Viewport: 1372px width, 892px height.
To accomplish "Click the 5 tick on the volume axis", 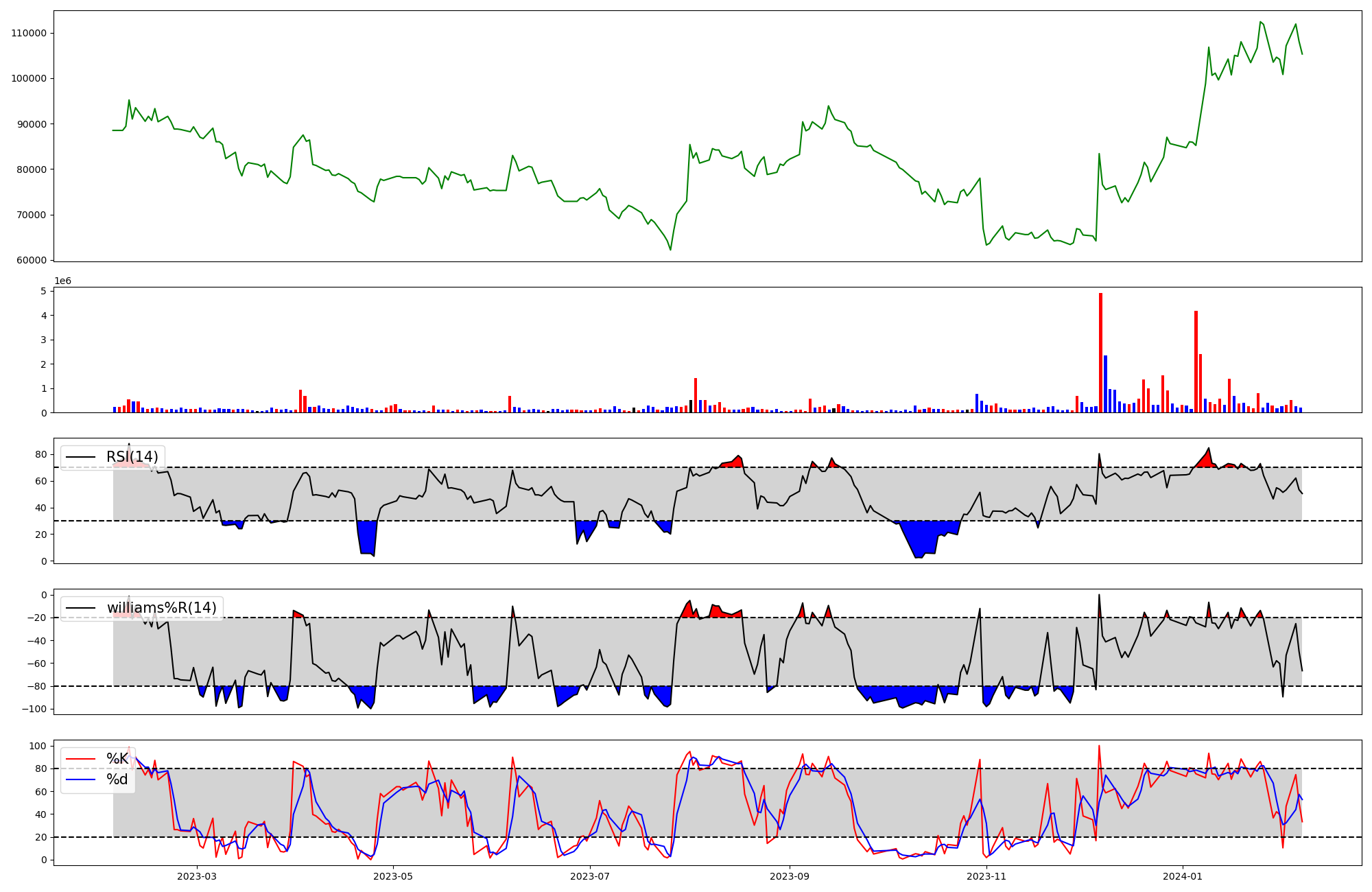I will 43,292.
